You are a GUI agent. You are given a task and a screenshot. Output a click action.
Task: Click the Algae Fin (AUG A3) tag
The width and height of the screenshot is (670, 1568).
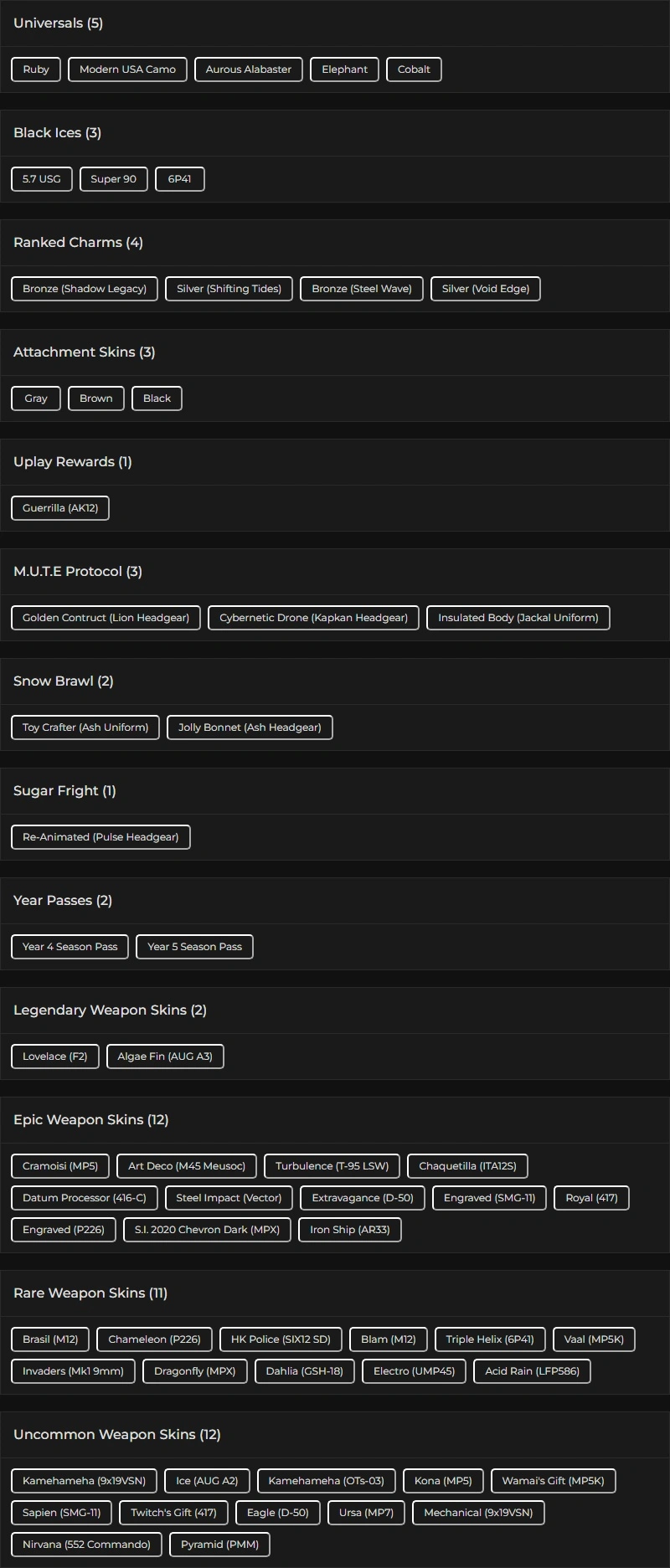165,1056
